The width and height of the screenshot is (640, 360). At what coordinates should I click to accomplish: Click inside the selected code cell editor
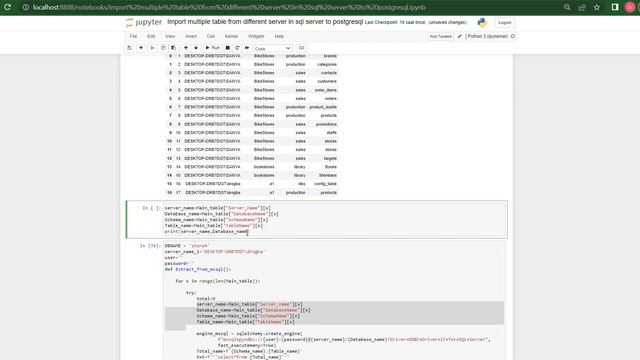click(x=335, y=220)
